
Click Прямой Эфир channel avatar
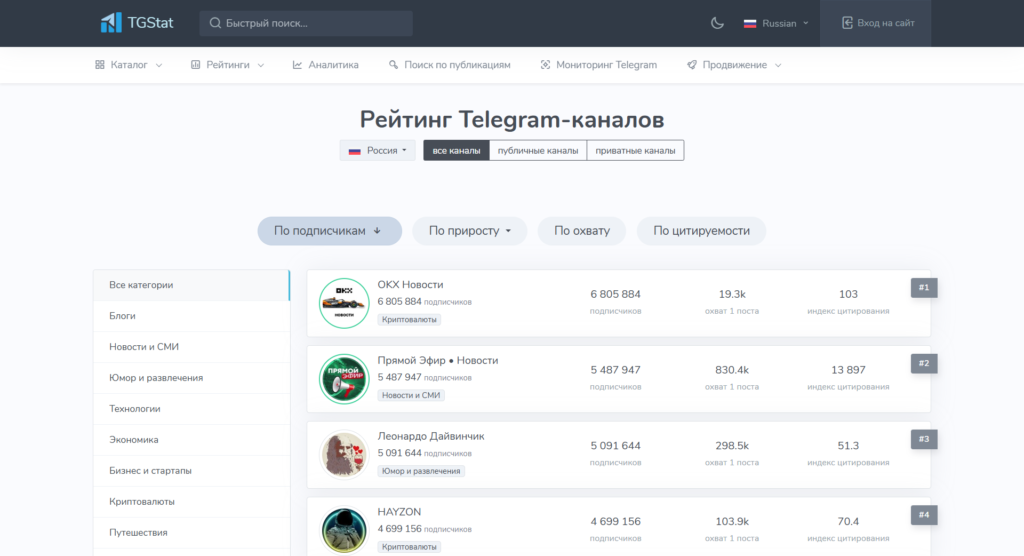click(344, 379)
